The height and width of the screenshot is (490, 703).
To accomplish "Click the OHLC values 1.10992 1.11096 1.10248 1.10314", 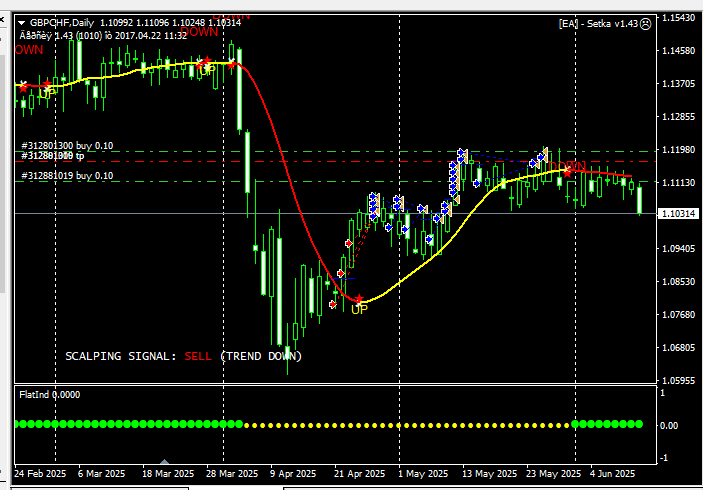I will [x=170, y=23].
